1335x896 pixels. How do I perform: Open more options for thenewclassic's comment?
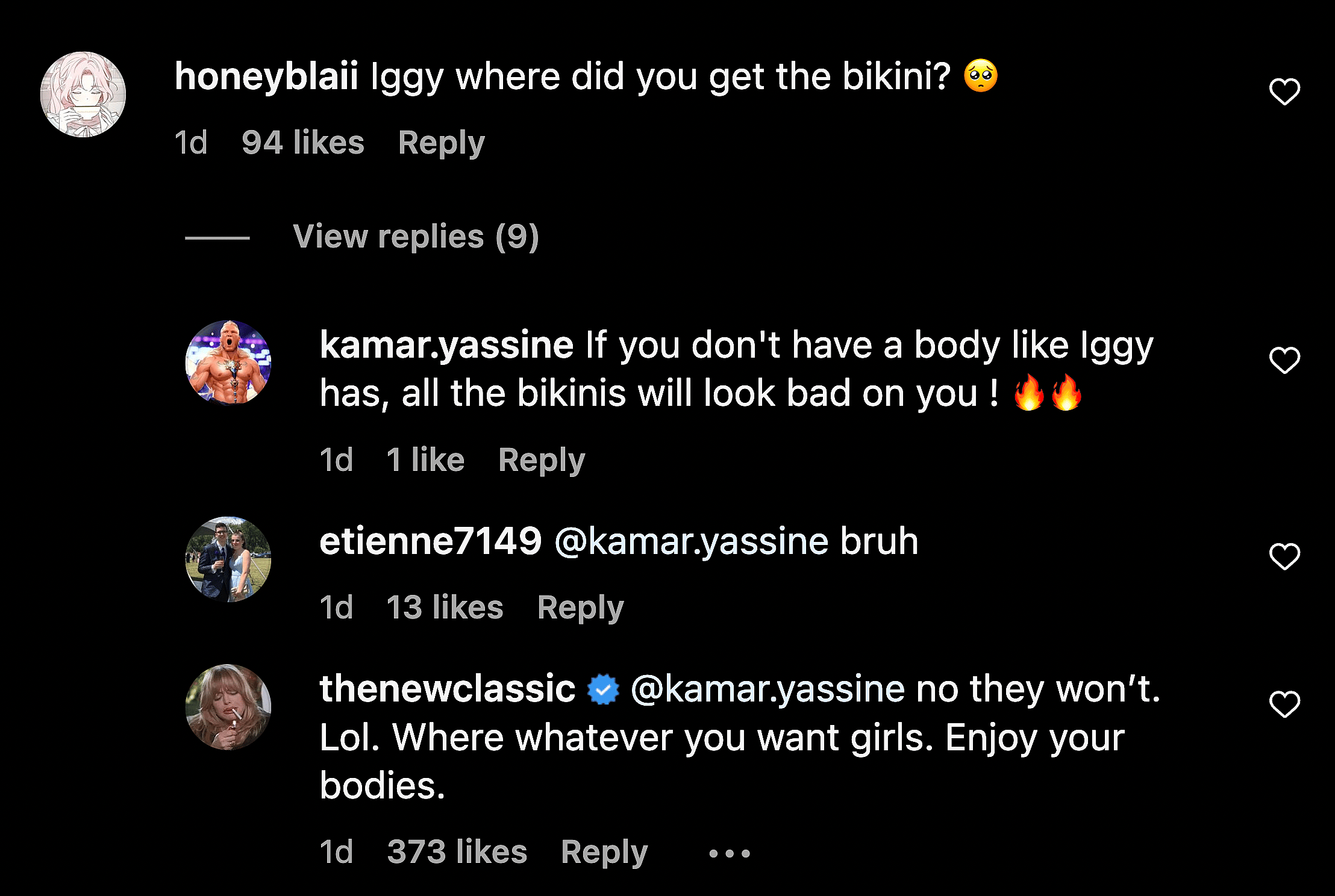(729, 852)
